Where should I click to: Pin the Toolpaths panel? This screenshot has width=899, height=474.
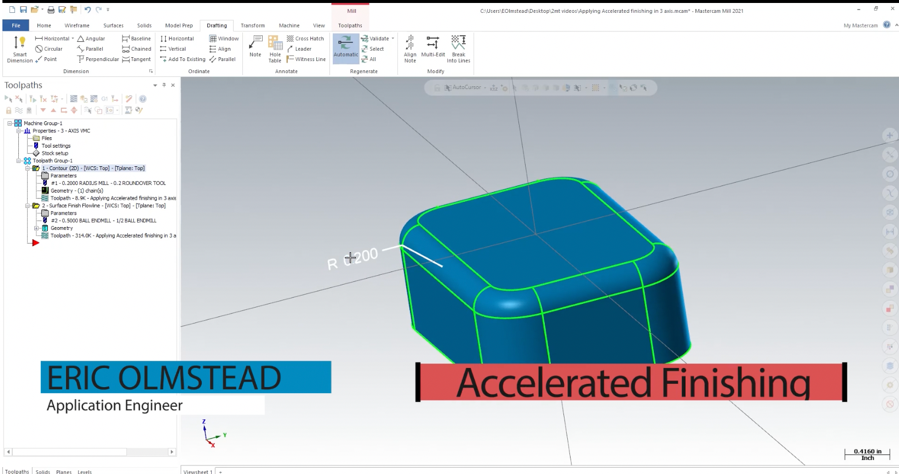click(x=164, y=85)
